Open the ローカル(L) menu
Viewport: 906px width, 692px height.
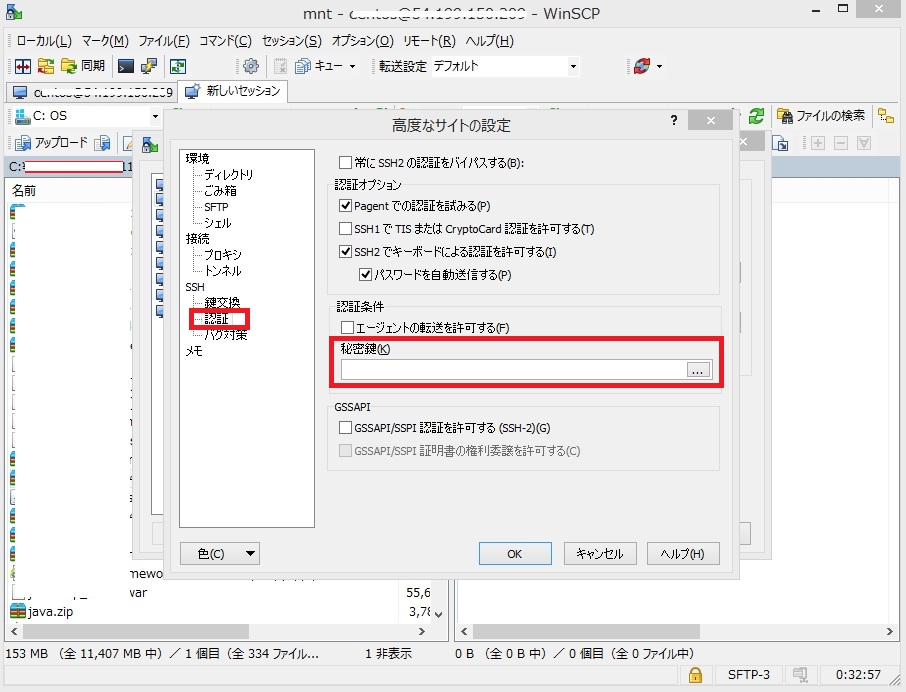pos(44,41)
